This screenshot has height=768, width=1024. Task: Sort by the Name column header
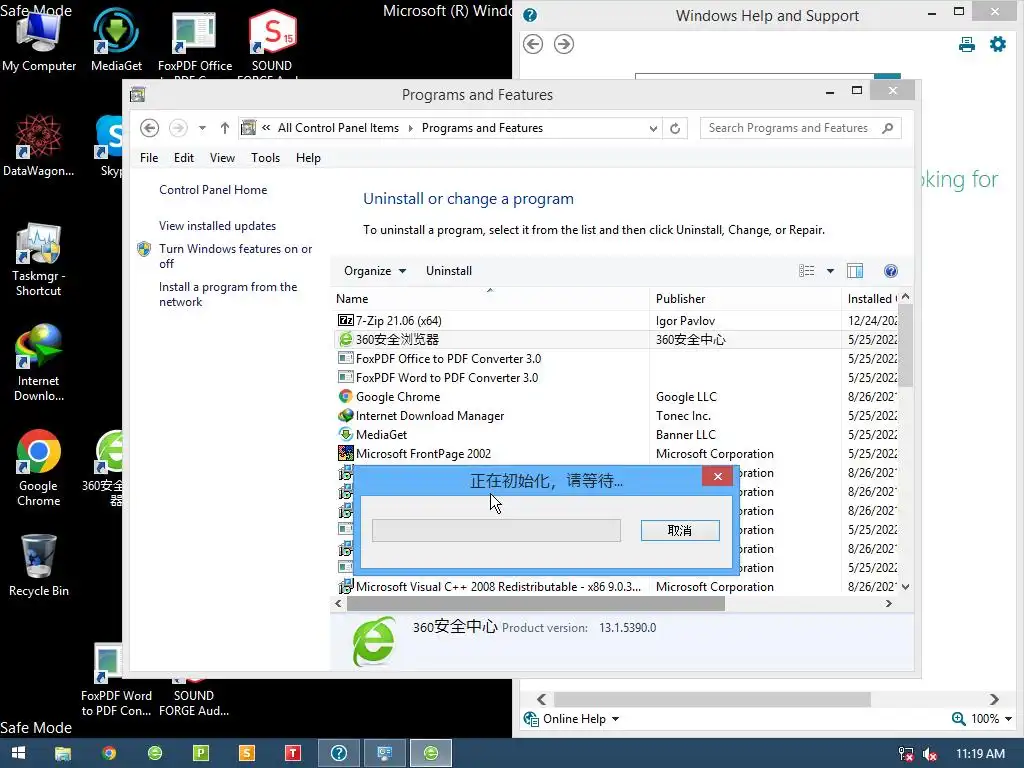click(x=490, y=298)
